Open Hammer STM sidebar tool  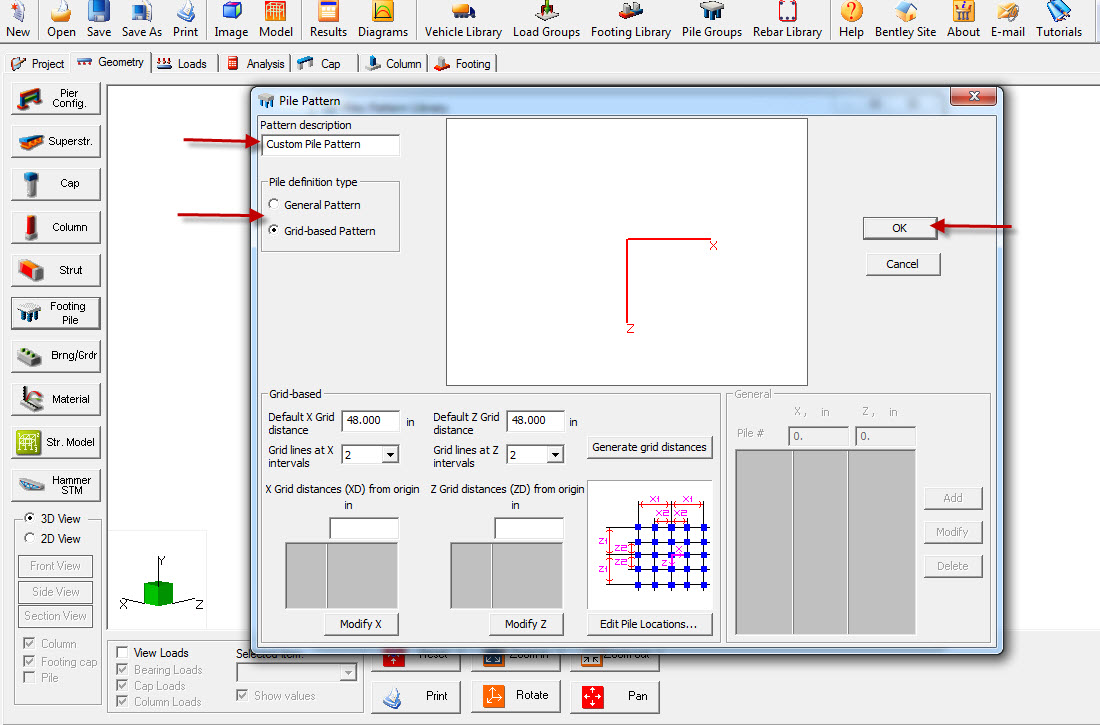56,485
